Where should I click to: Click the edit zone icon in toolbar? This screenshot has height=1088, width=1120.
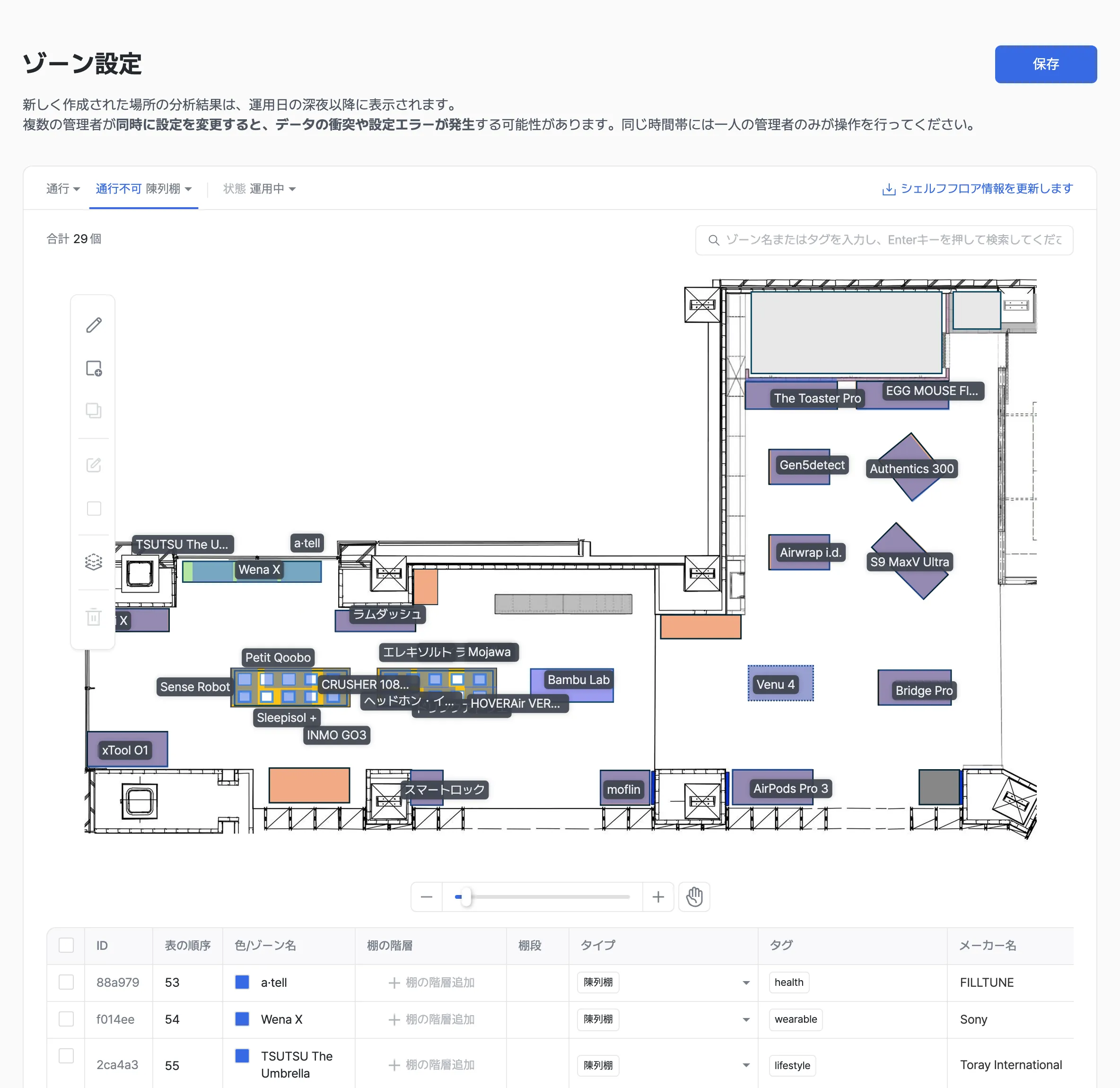94,465
